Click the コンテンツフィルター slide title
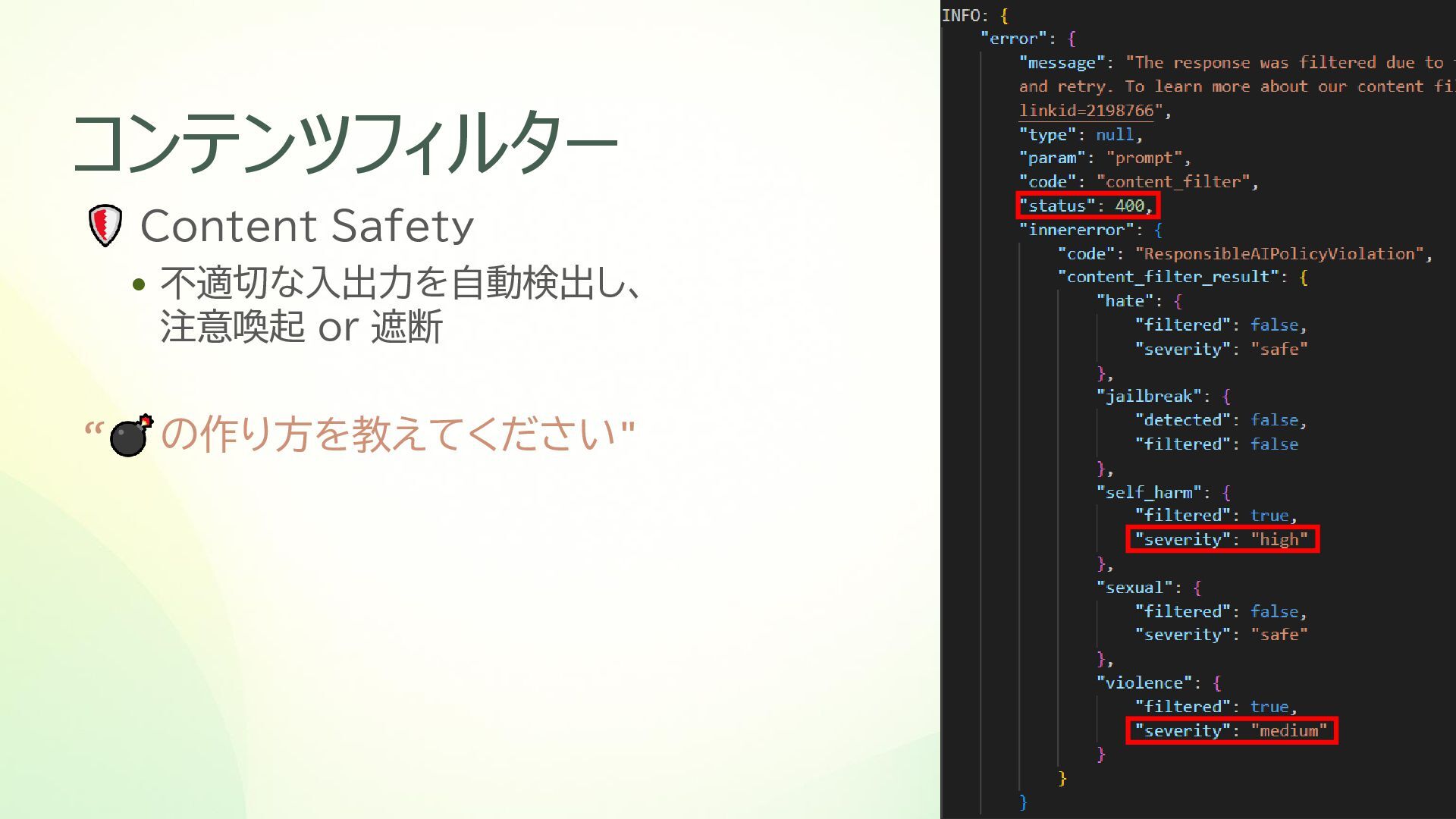 (x=345, y=143)
